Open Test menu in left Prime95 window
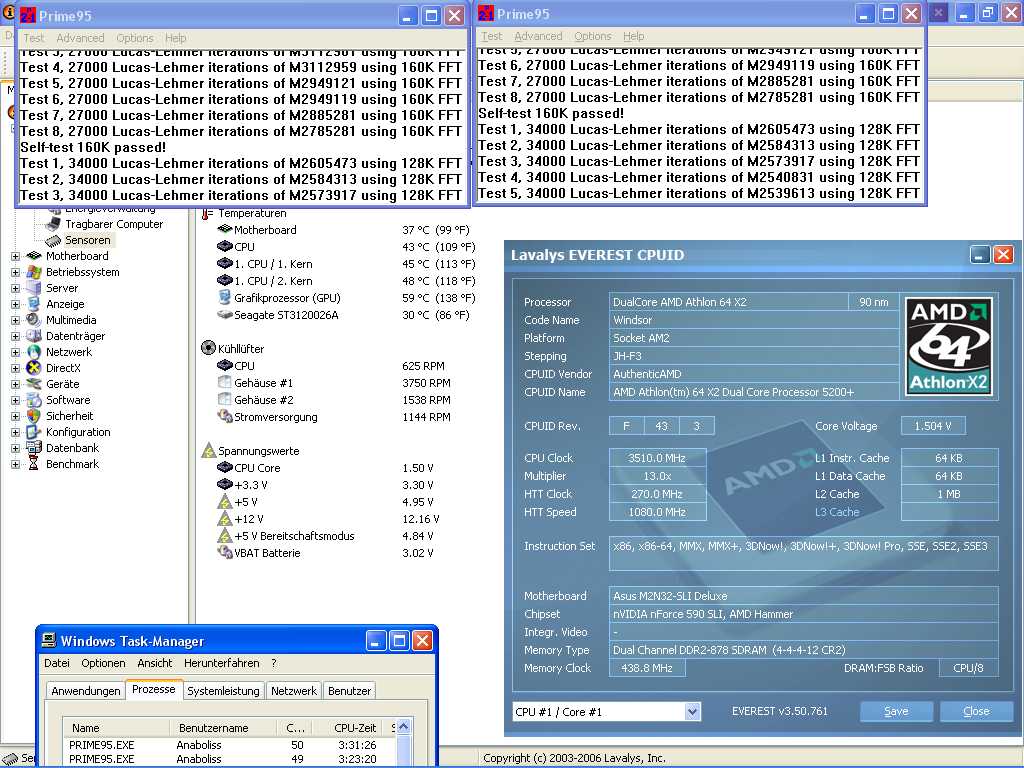This screenshot has width=1024, height=768. (34, 38)
